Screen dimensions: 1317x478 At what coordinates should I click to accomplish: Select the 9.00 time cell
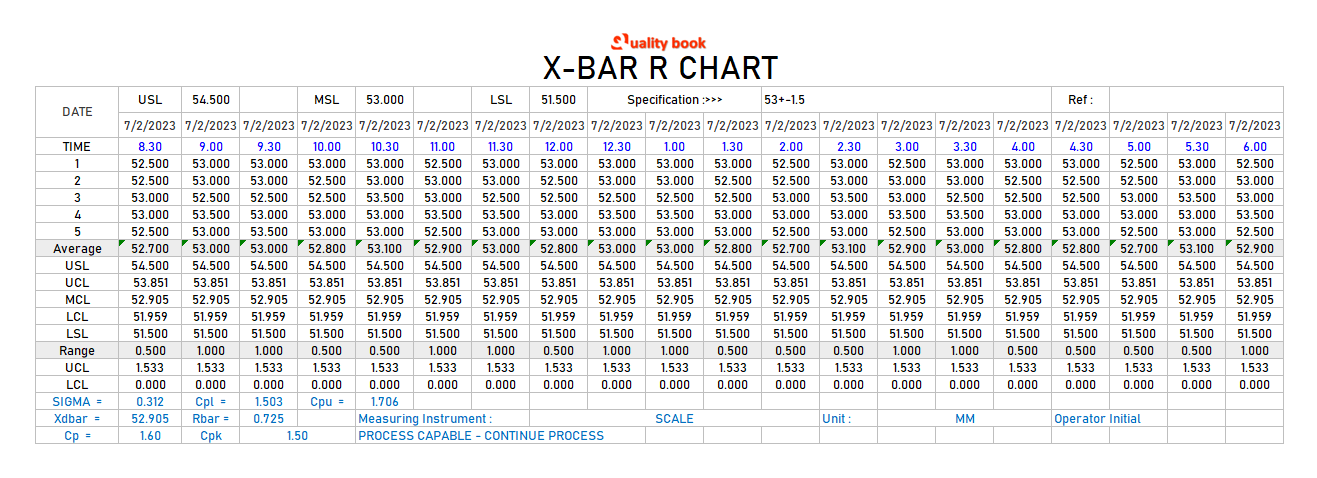(211, 146)
